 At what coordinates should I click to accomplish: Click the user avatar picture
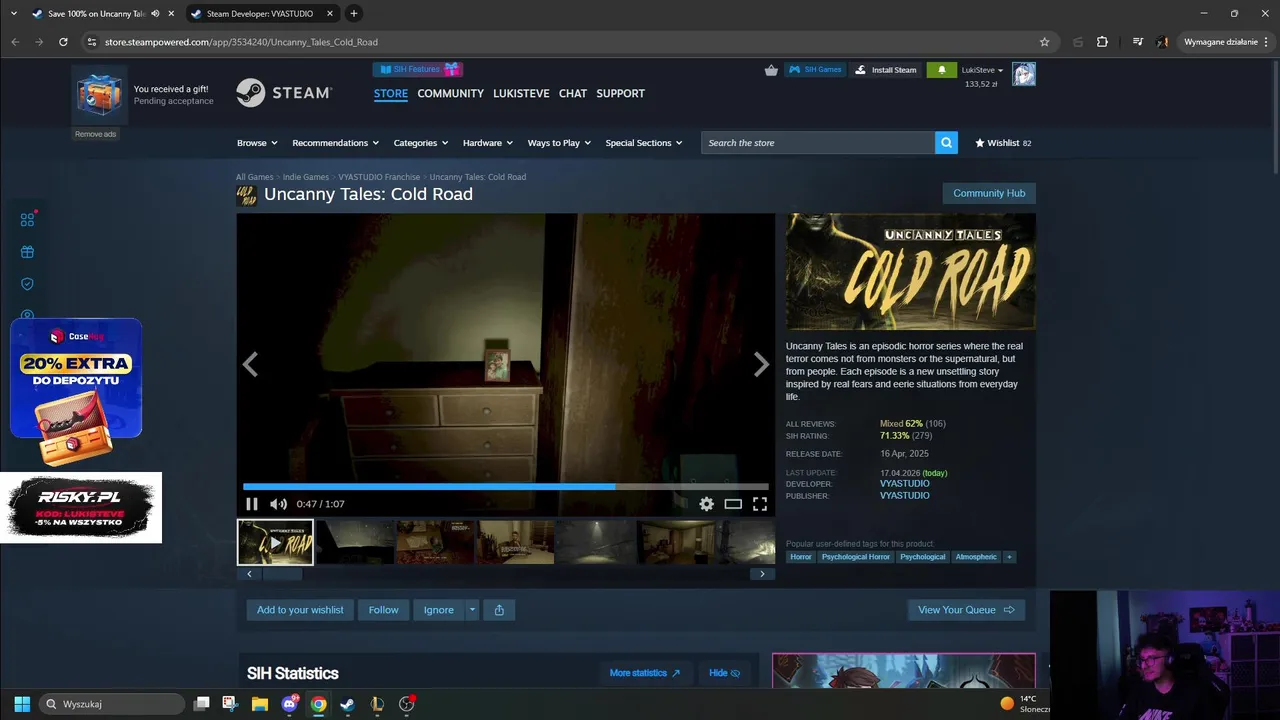tap(1024, 74)
